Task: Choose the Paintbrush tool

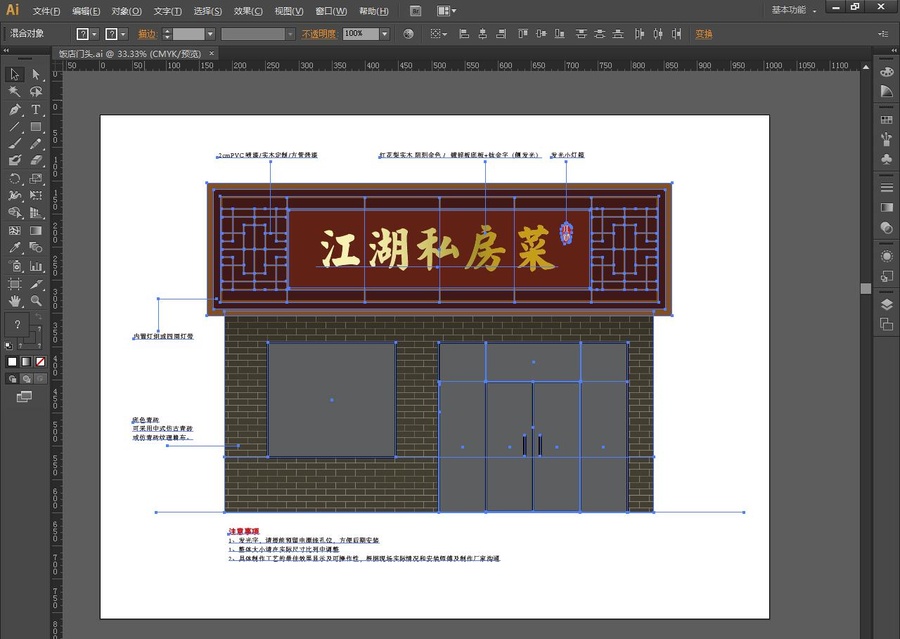Action: pyautogui.click(x=14, y=144)
